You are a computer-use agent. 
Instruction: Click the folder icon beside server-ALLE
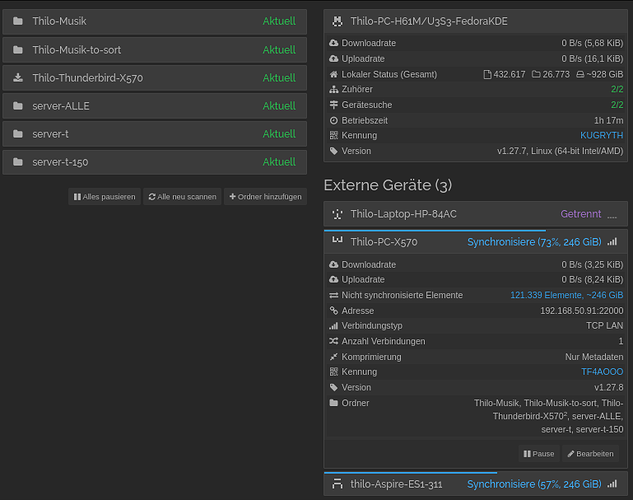tap(17, 106)
